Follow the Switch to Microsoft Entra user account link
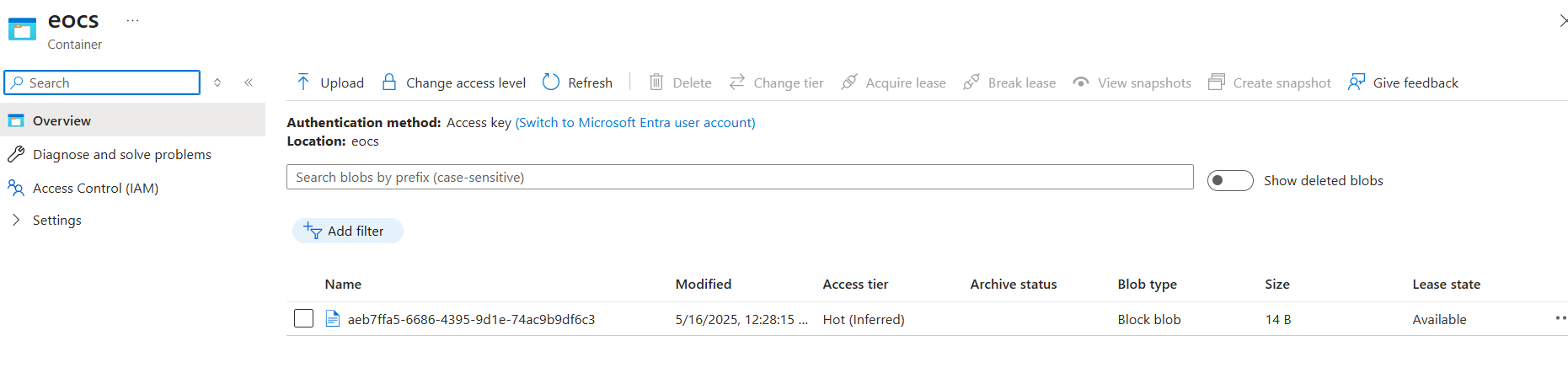 click(x=635, y=122)
